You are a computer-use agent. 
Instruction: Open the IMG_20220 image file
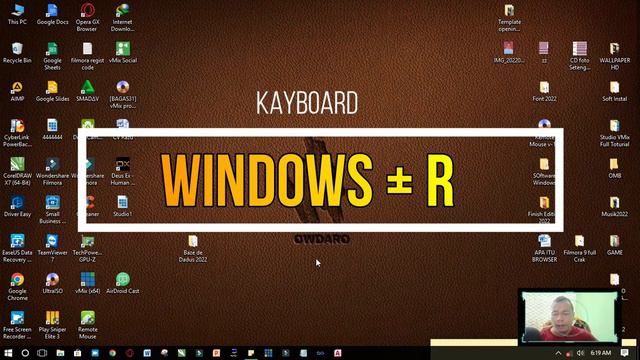(509, 53)
